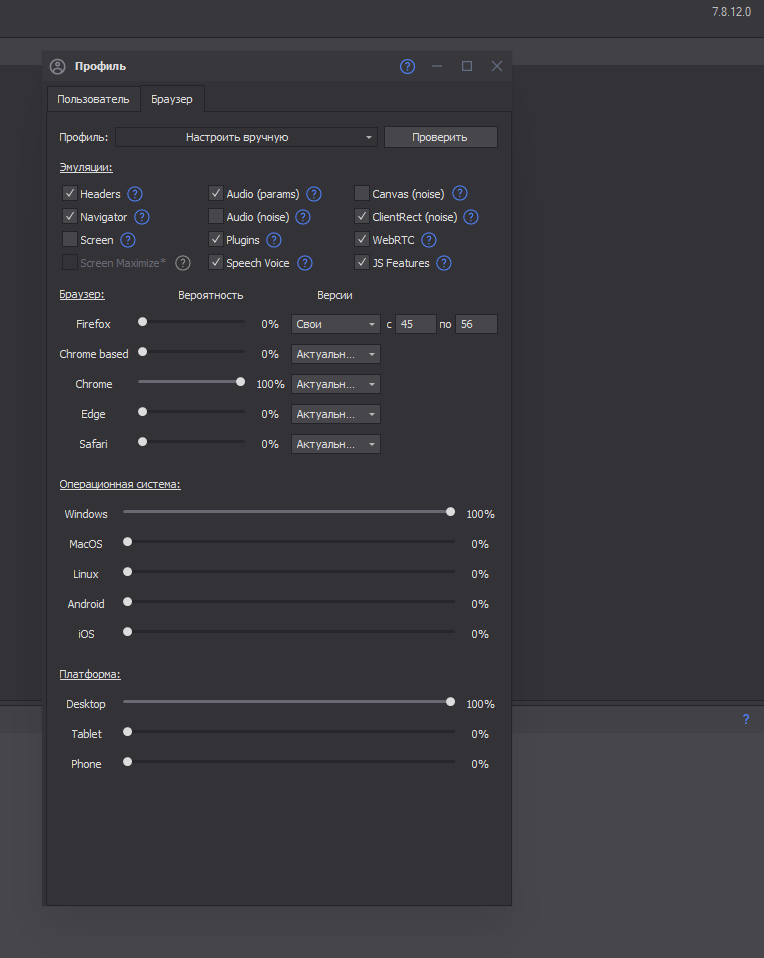The height and width of the screenshot is (958, 764).
Task: Uncheck the Headers checkbox
Action: point(70,194)
